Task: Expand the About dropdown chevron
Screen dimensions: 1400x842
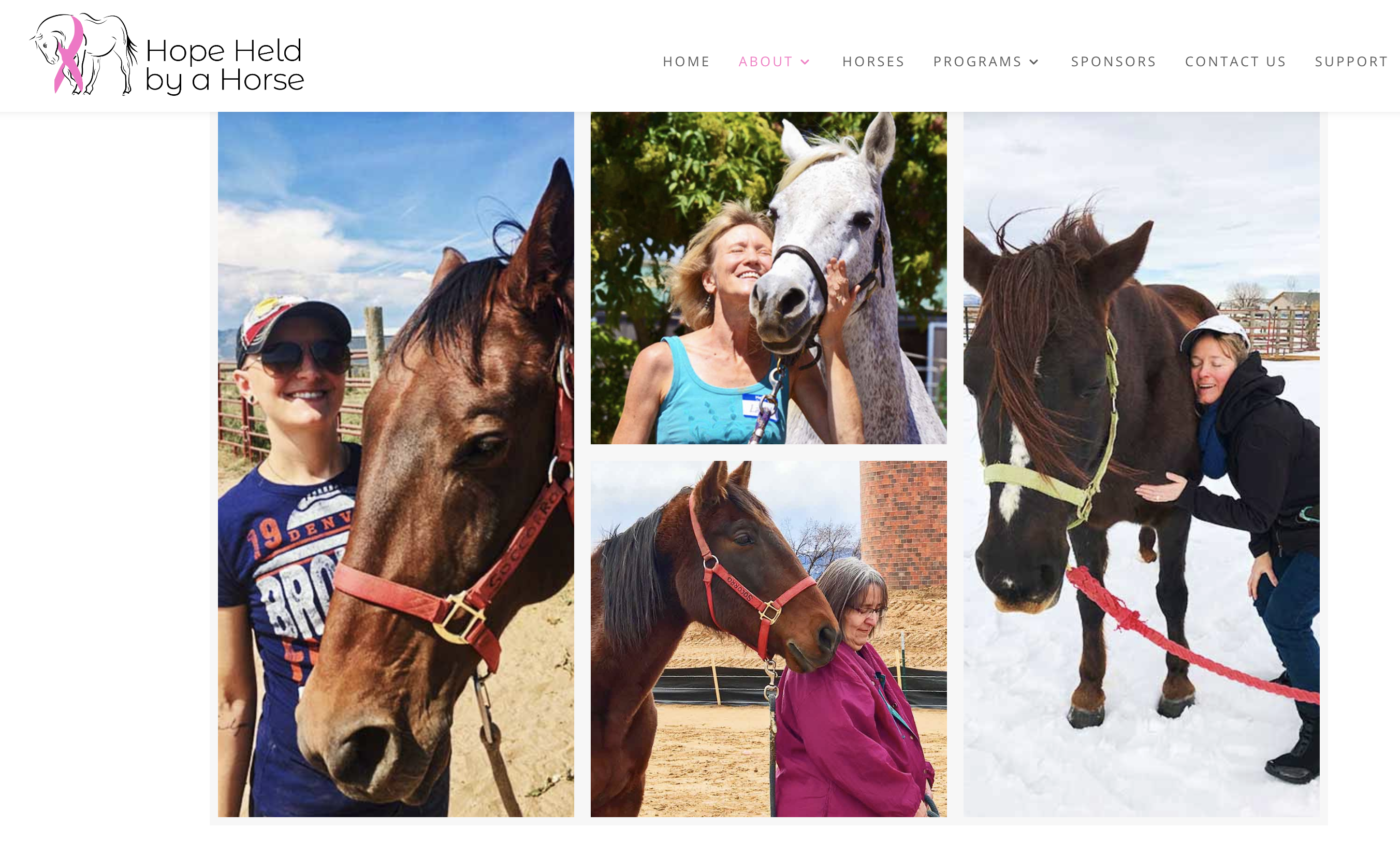Action: pos(805,62)
